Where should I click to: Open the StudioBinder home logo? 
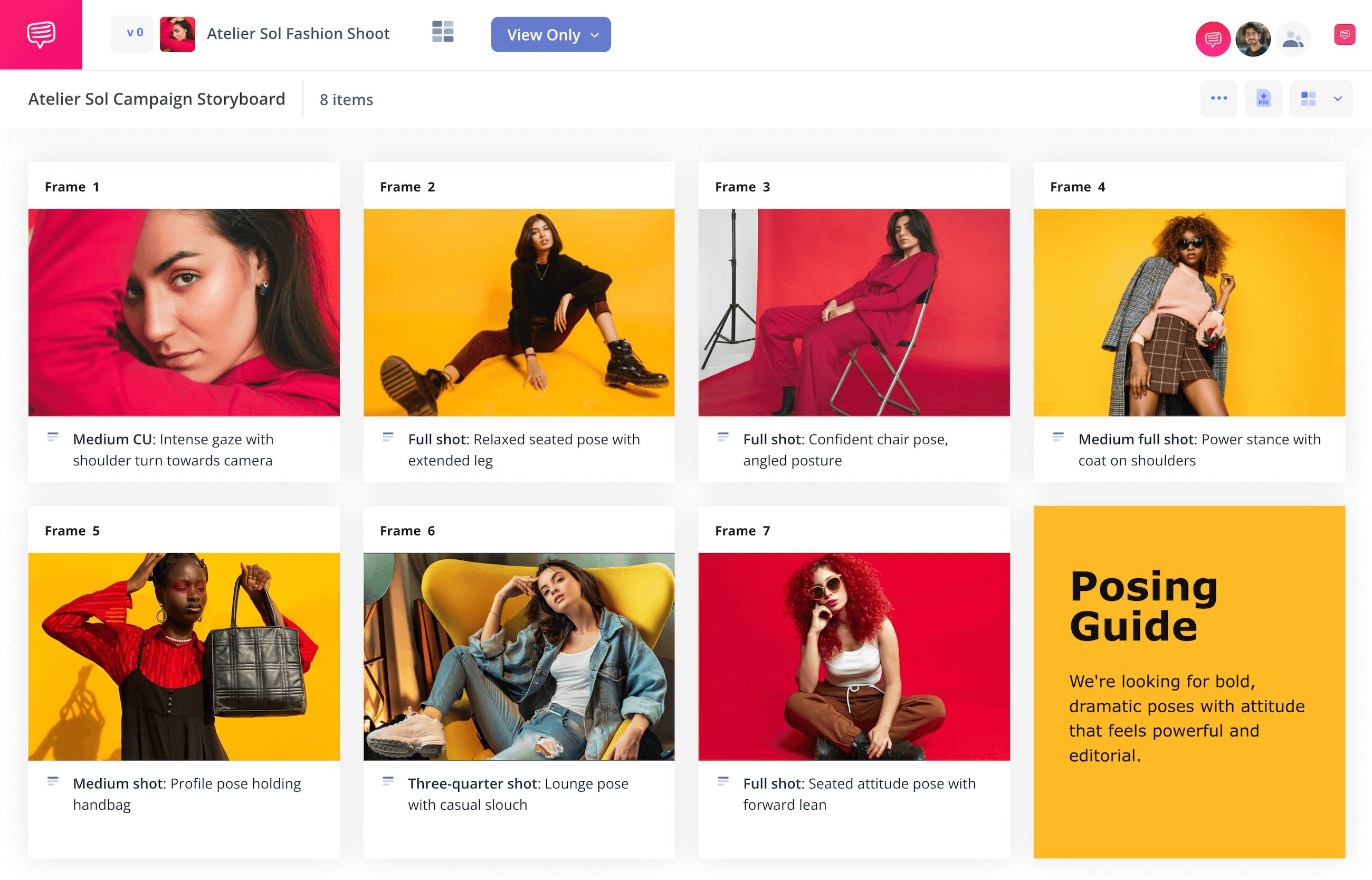coord(41,34)
